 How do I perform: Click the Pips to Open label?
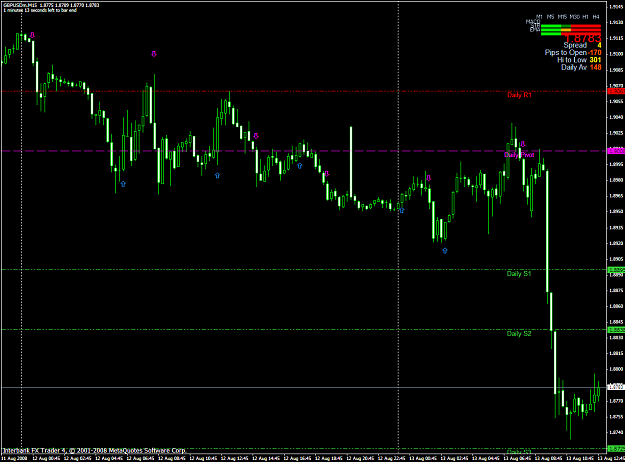tap(566, 53)
